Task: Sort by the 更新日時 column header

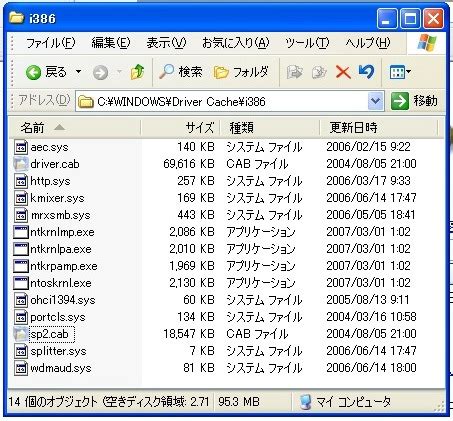Action: 378,127
